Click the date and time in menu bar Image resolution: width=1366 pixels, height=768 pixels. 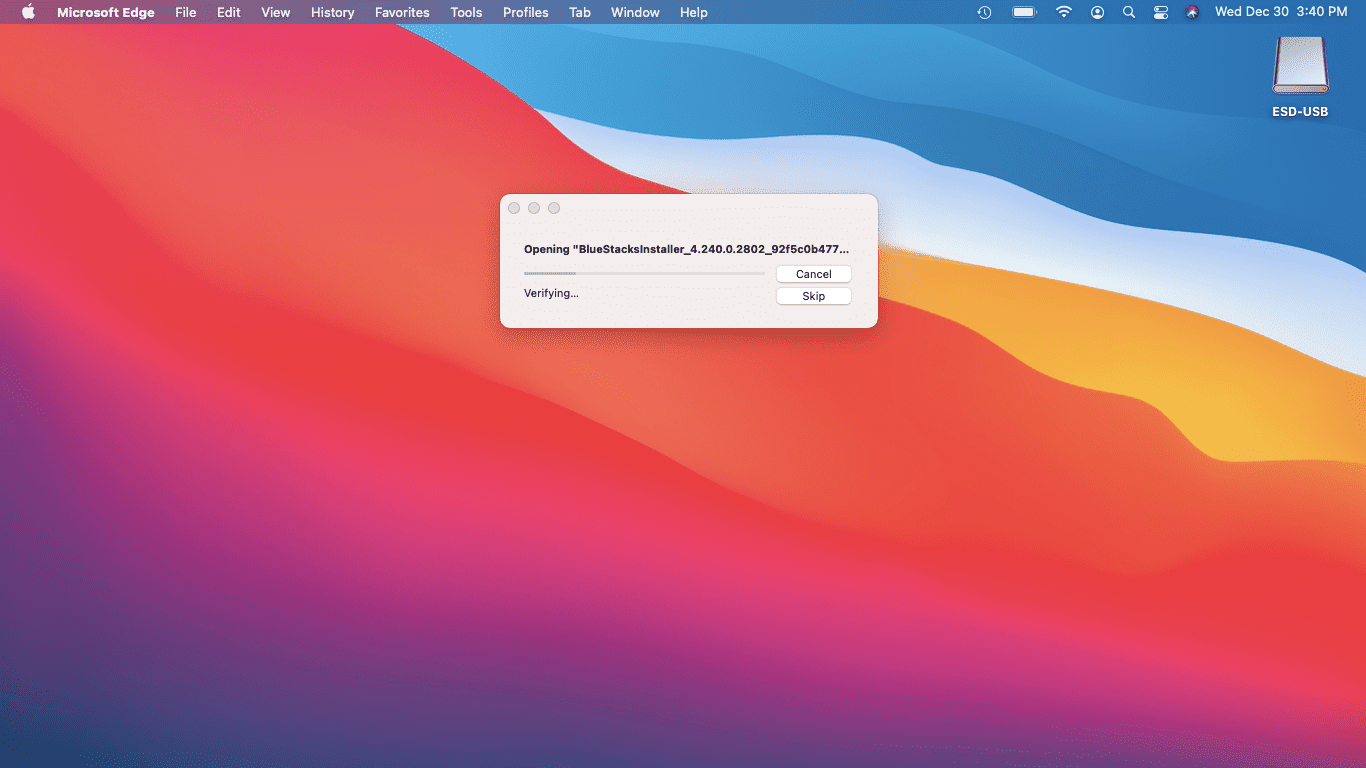tap(1281, 12)
